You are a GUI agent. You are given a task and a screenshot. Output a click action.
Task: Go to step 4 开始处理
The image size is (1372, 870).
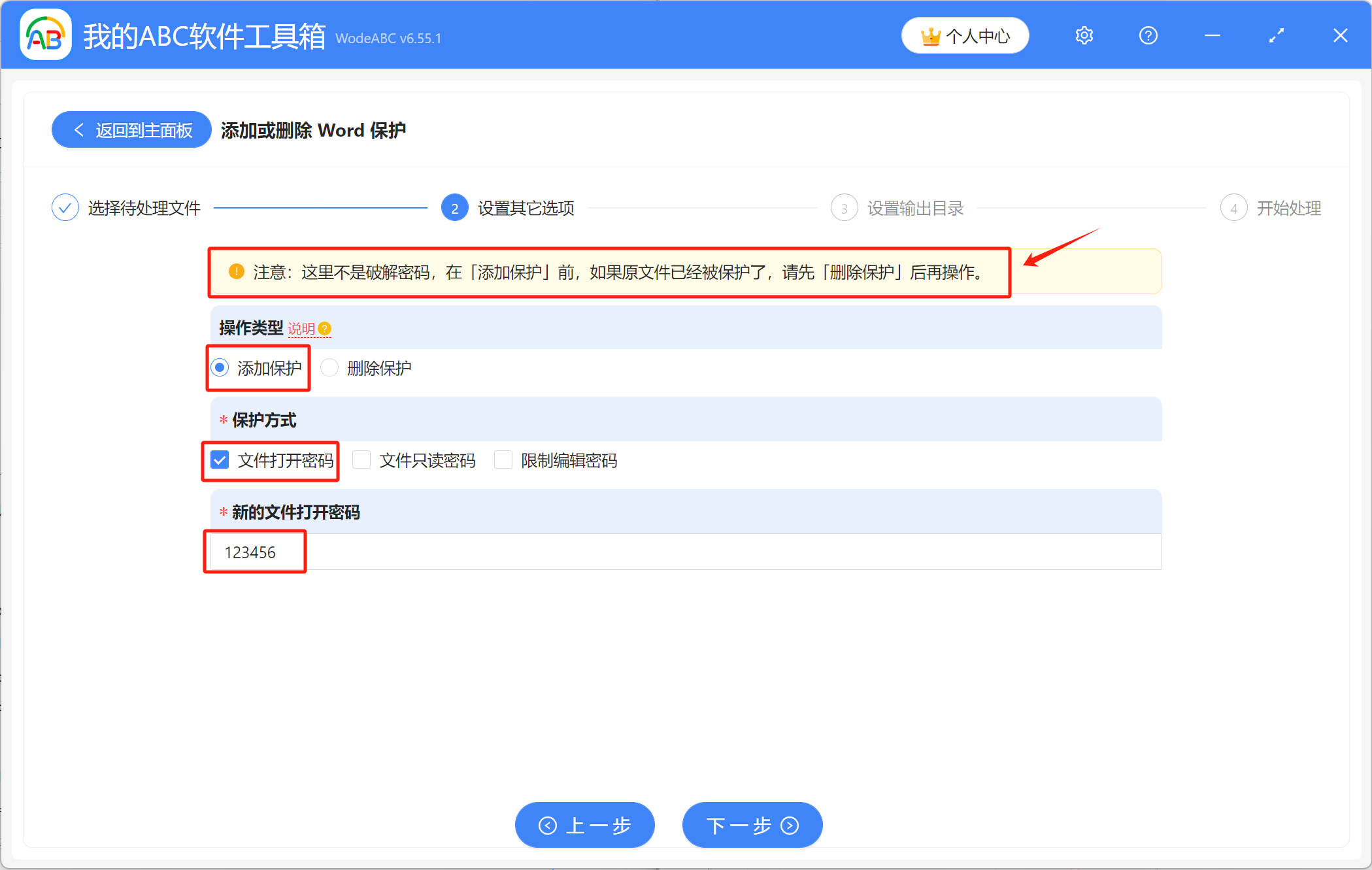[1233, 208]
